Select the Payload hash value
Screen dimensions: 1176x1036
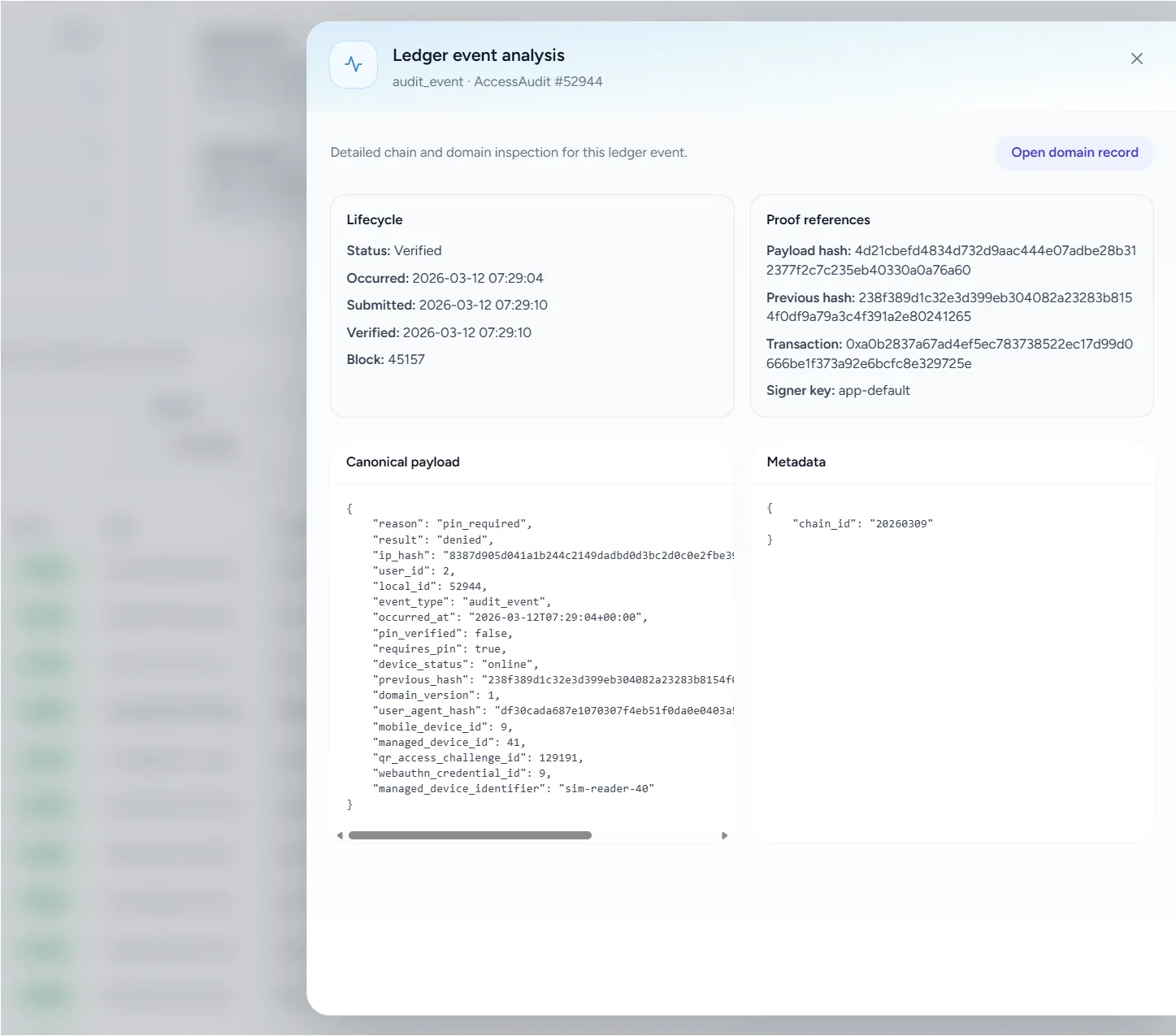(x=996, y=250)
